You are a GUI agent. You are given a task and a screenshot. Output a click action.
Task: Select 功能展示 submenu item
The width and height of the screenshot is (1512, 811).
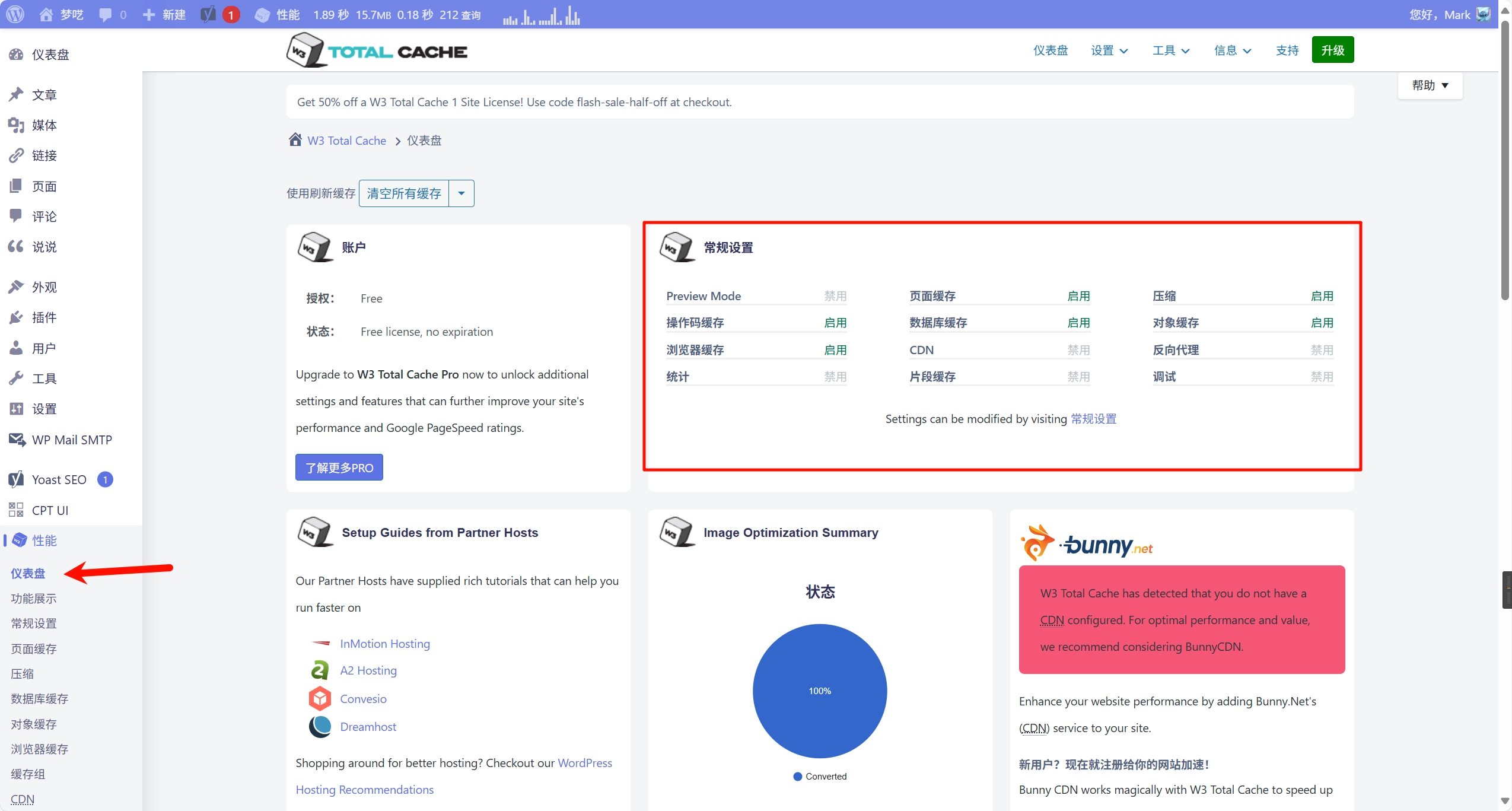coord(34,599)
